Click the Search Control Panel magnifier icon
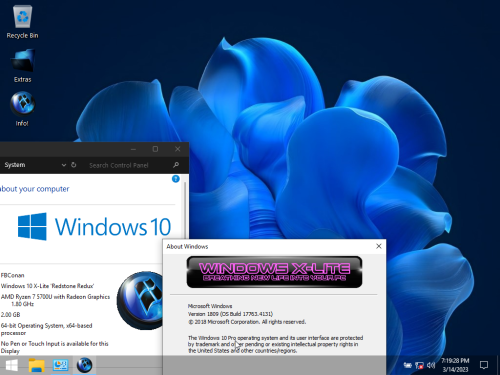500x375 pixels. [176, 165]
